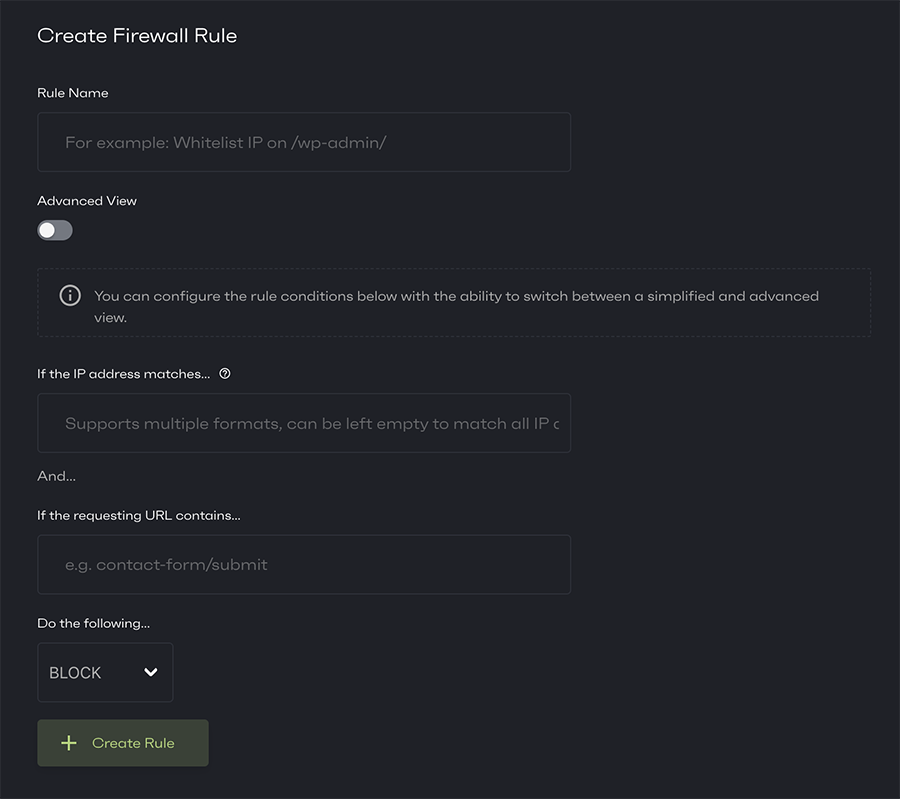Click the plus icon on Create Rule
This screenshot has width=900, height=799.
69,743
